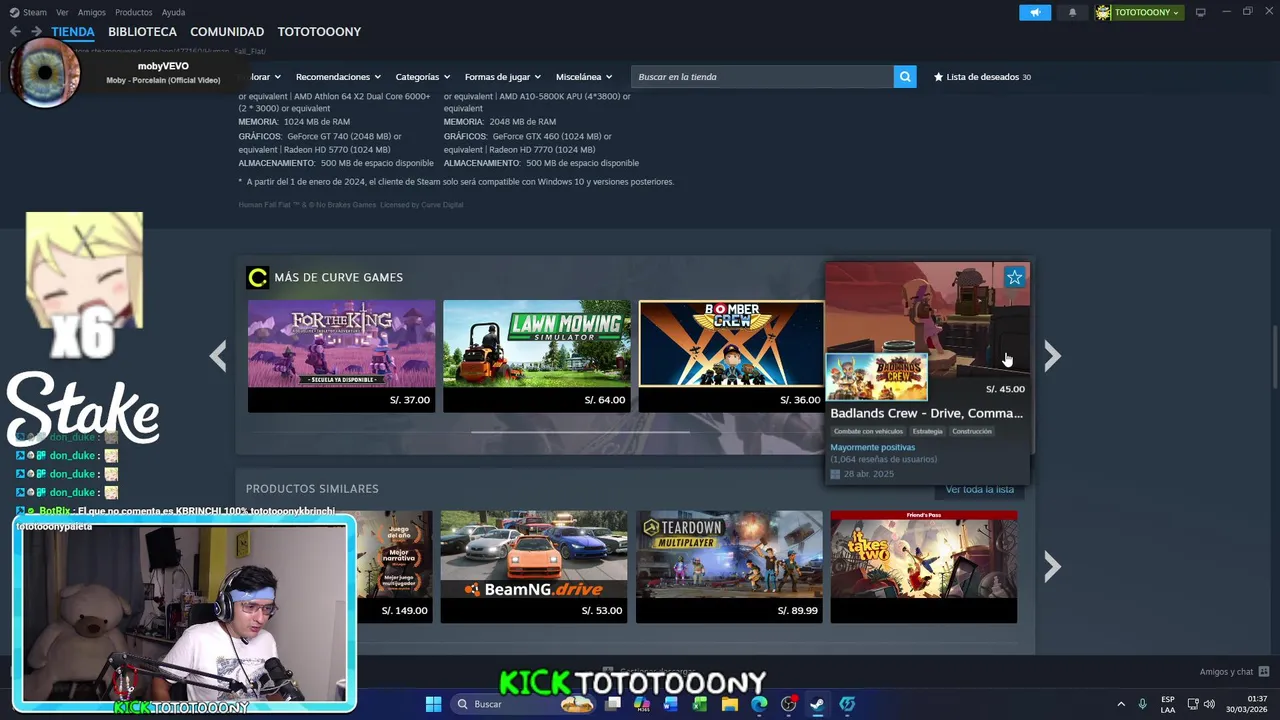This screenshot has height=720, width=1280.
Task: Go back with the Steam back arrow
Action: point(15,32)
